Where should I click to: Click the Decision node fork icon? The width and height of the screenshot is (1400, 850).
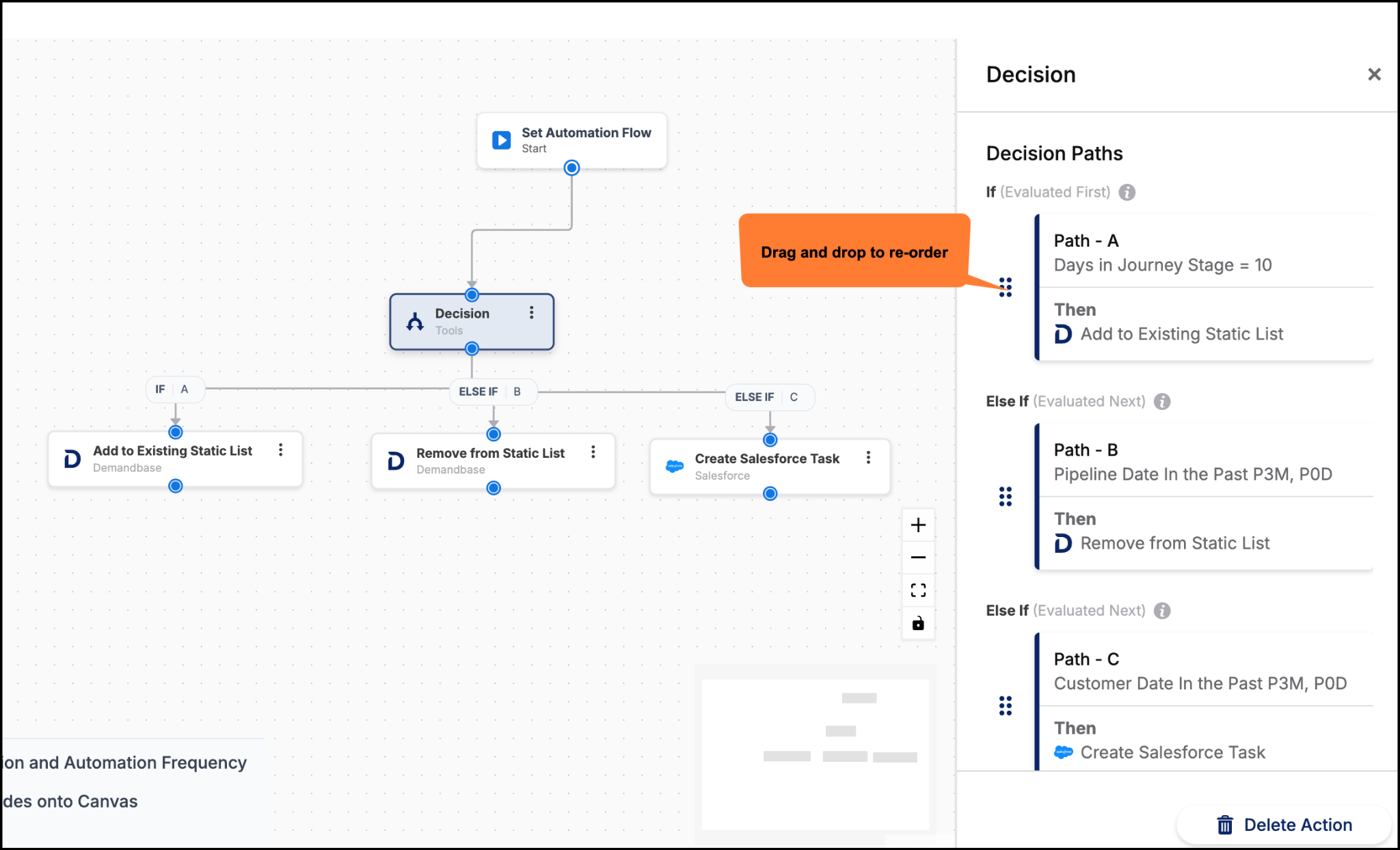415,321
